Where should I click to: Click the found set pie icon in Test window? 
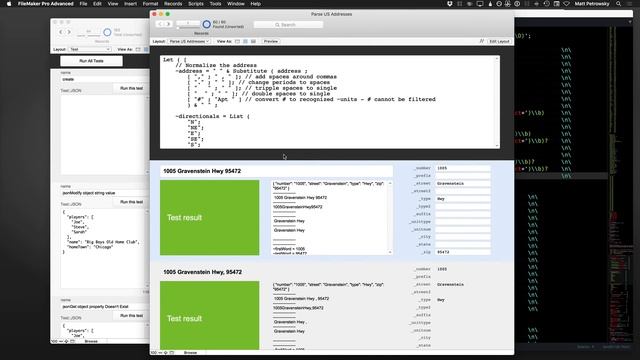pos(107,32)
